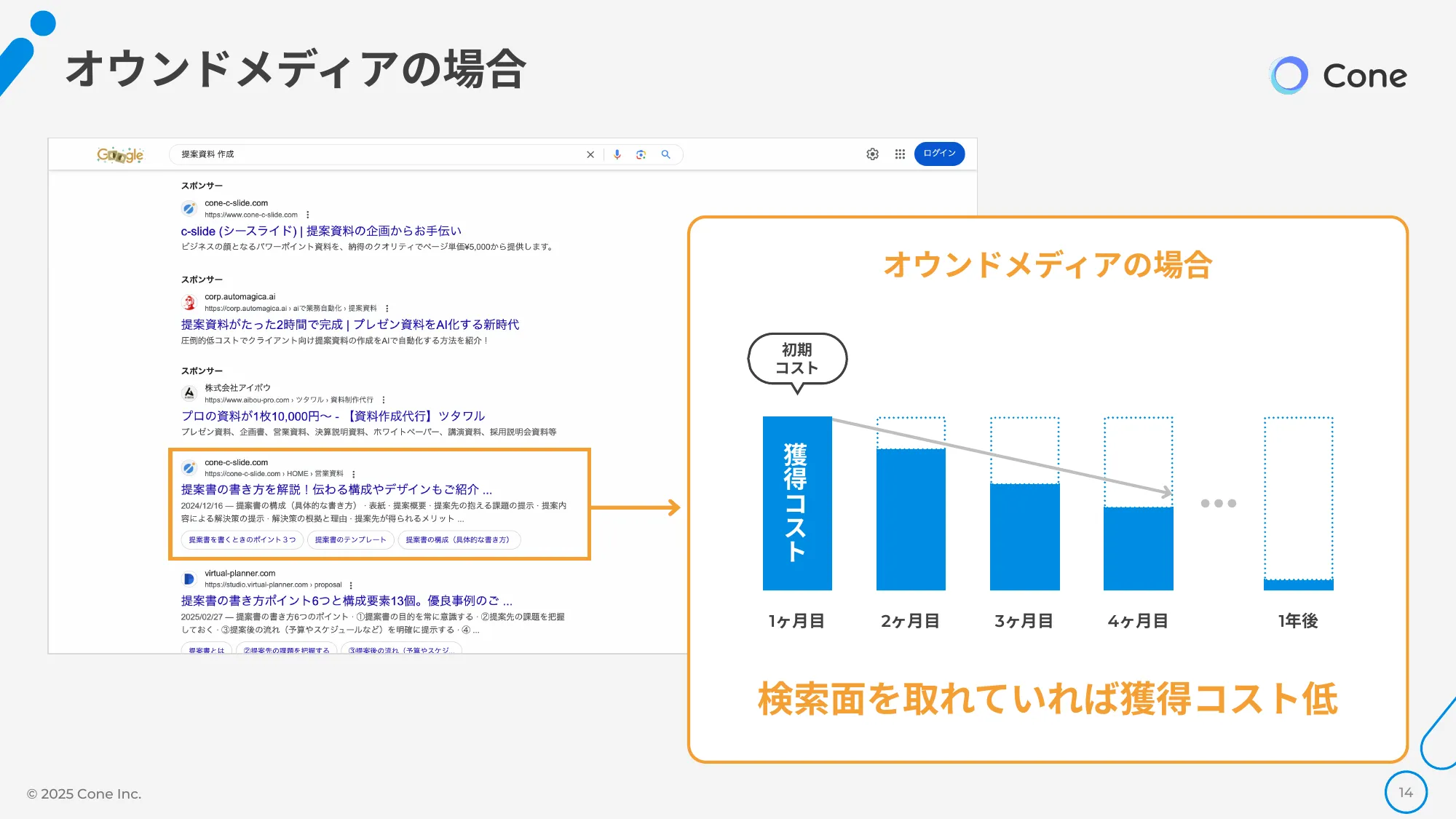Click the 株式会社アイボウ site favicon
Viewport: 1456px width, 819px height.
click(188, 394)
